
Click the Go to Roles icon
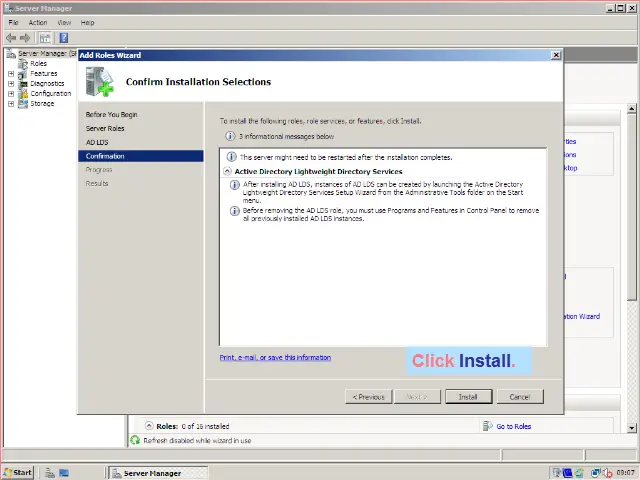click(487, 426)
